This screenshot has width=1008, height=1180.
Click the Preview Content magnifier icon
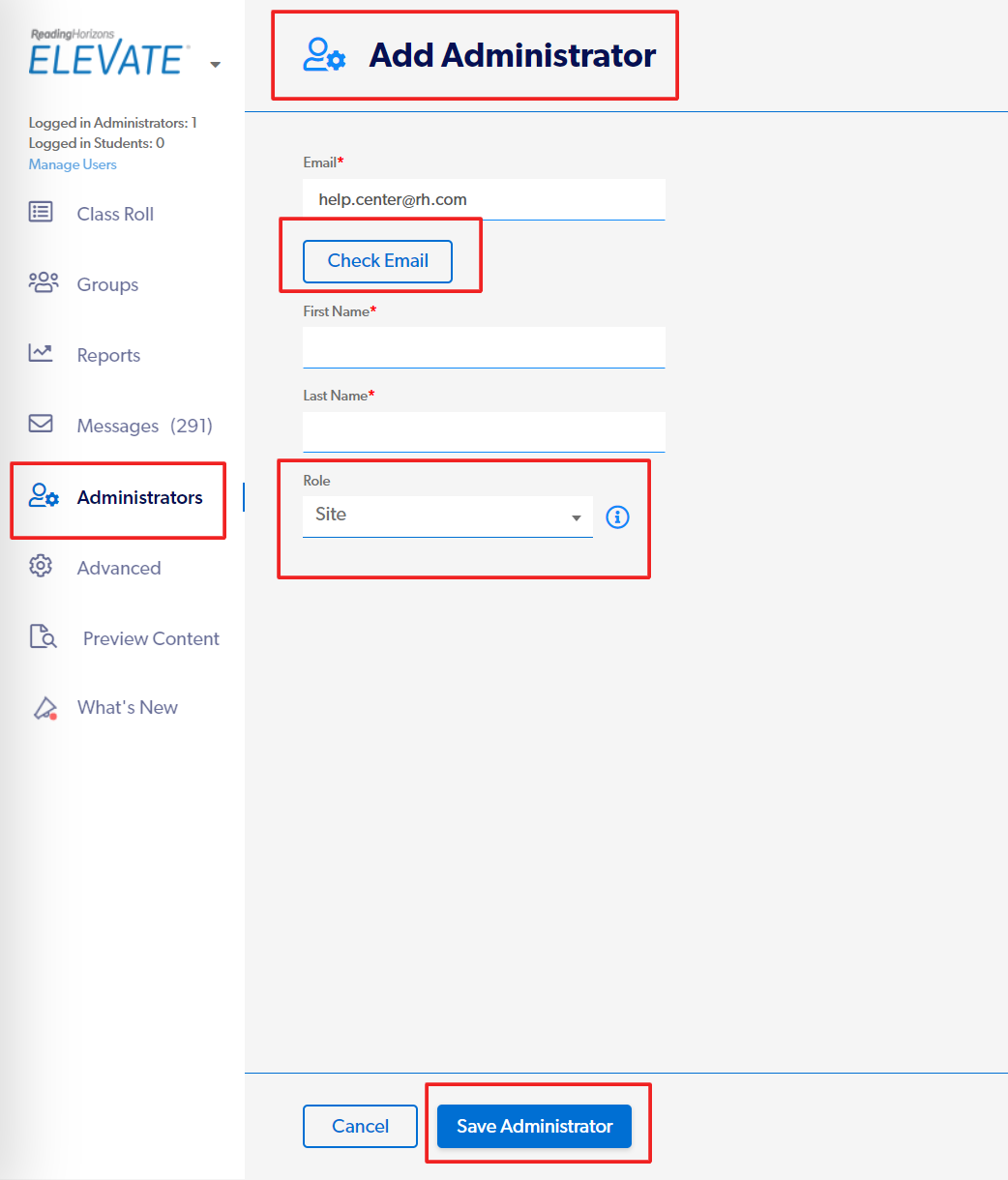point(41,636)
